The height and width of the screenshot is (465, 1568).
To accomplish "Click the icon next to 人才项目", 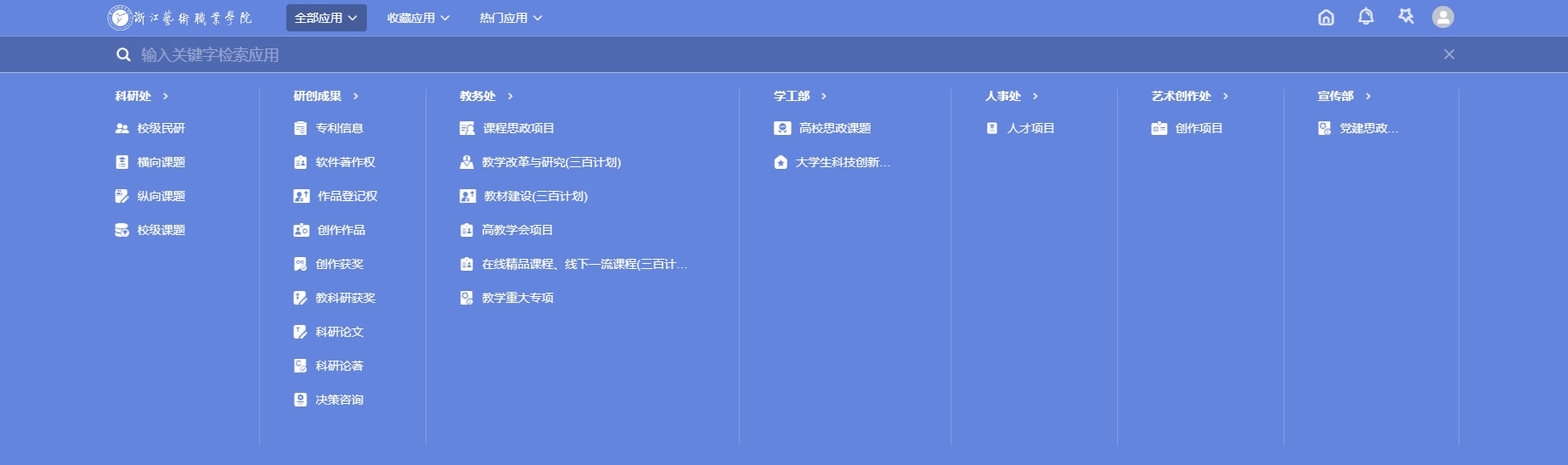I will tap(991, 128).
